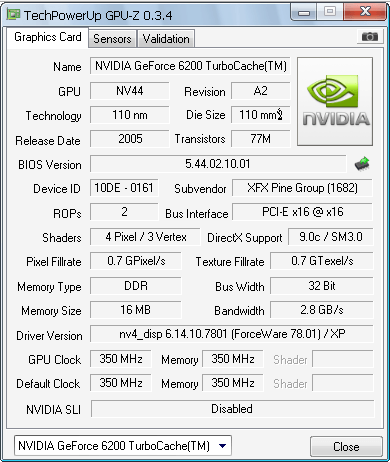The width and height of the screenshot is (390, 462).
Task: Switch to the Sensors tab
Action: click(x=112, y=39)
